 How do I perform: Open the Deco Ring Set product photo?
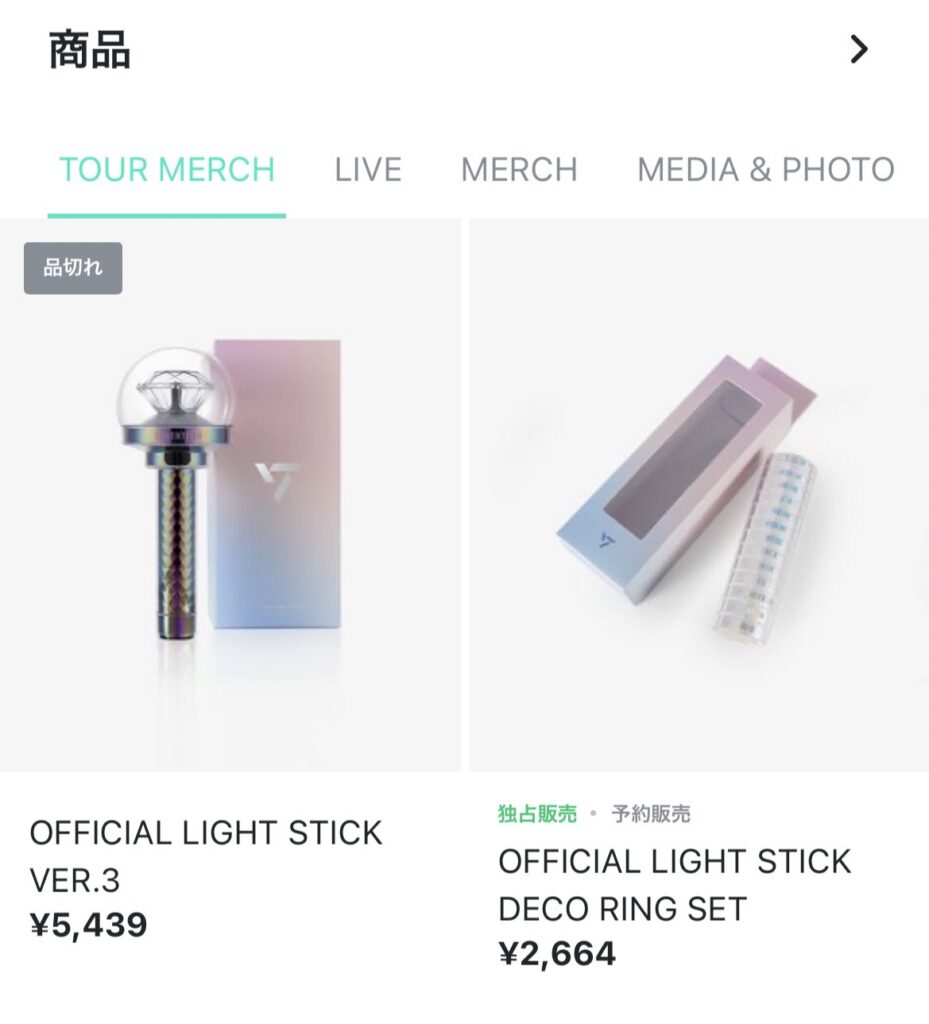(698, 495)
